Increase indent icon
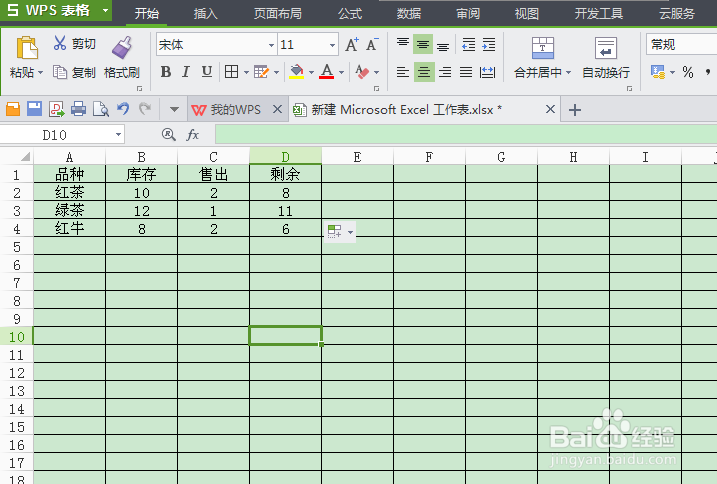Screen dimensions: 717x484 coord(489,44)
